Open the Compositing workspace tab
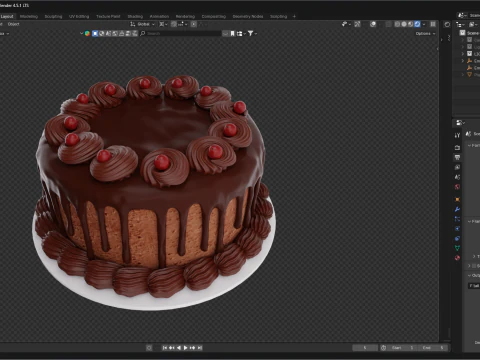 (214, 16)
